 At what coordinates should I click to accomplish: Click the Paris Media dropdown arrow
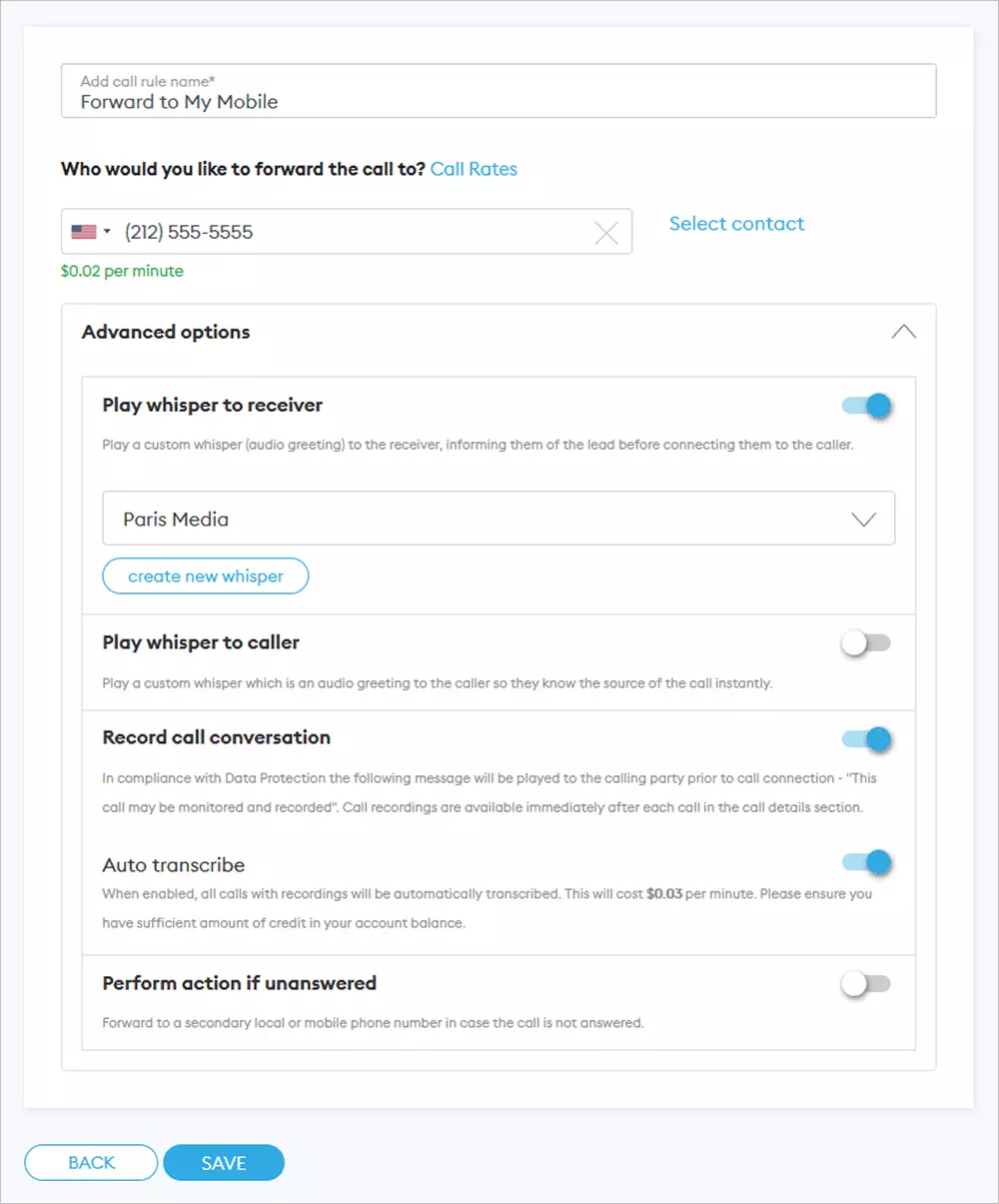pos(863,520)
